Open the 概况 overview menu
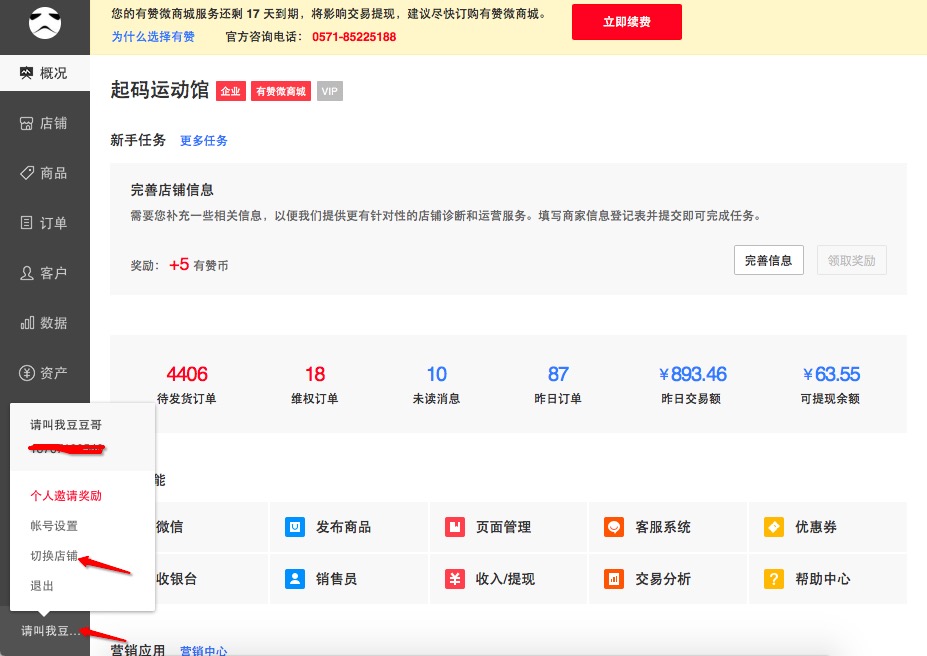The width and height of the screenshot is (927, 656). click(x=45, y=73)
